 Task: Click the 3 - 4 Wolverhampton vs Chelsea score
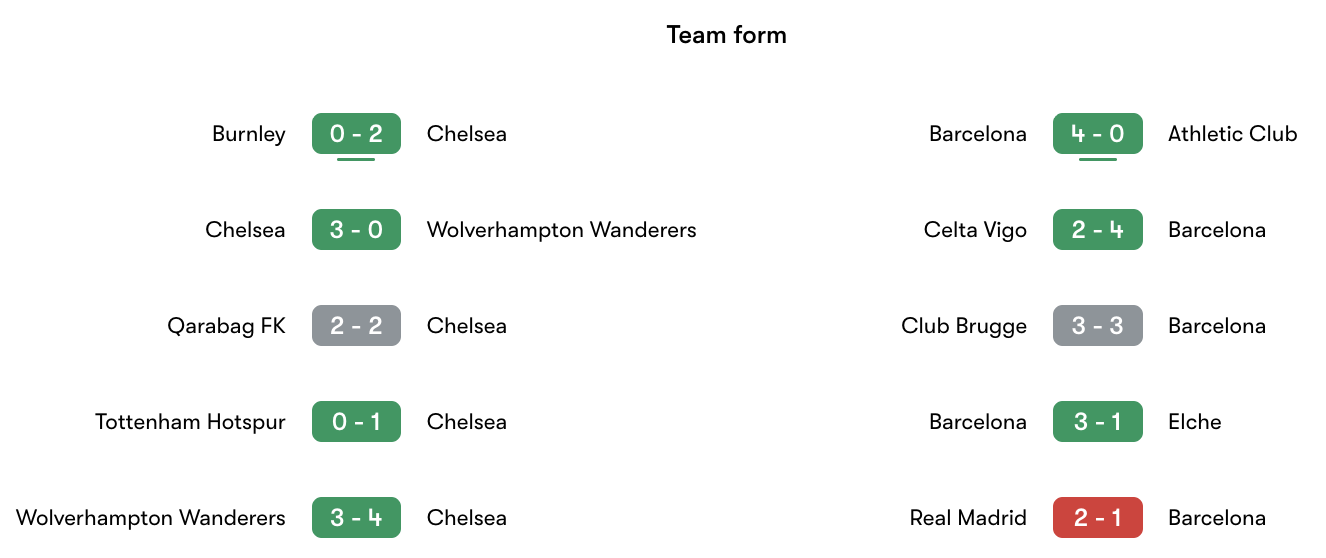356,518
